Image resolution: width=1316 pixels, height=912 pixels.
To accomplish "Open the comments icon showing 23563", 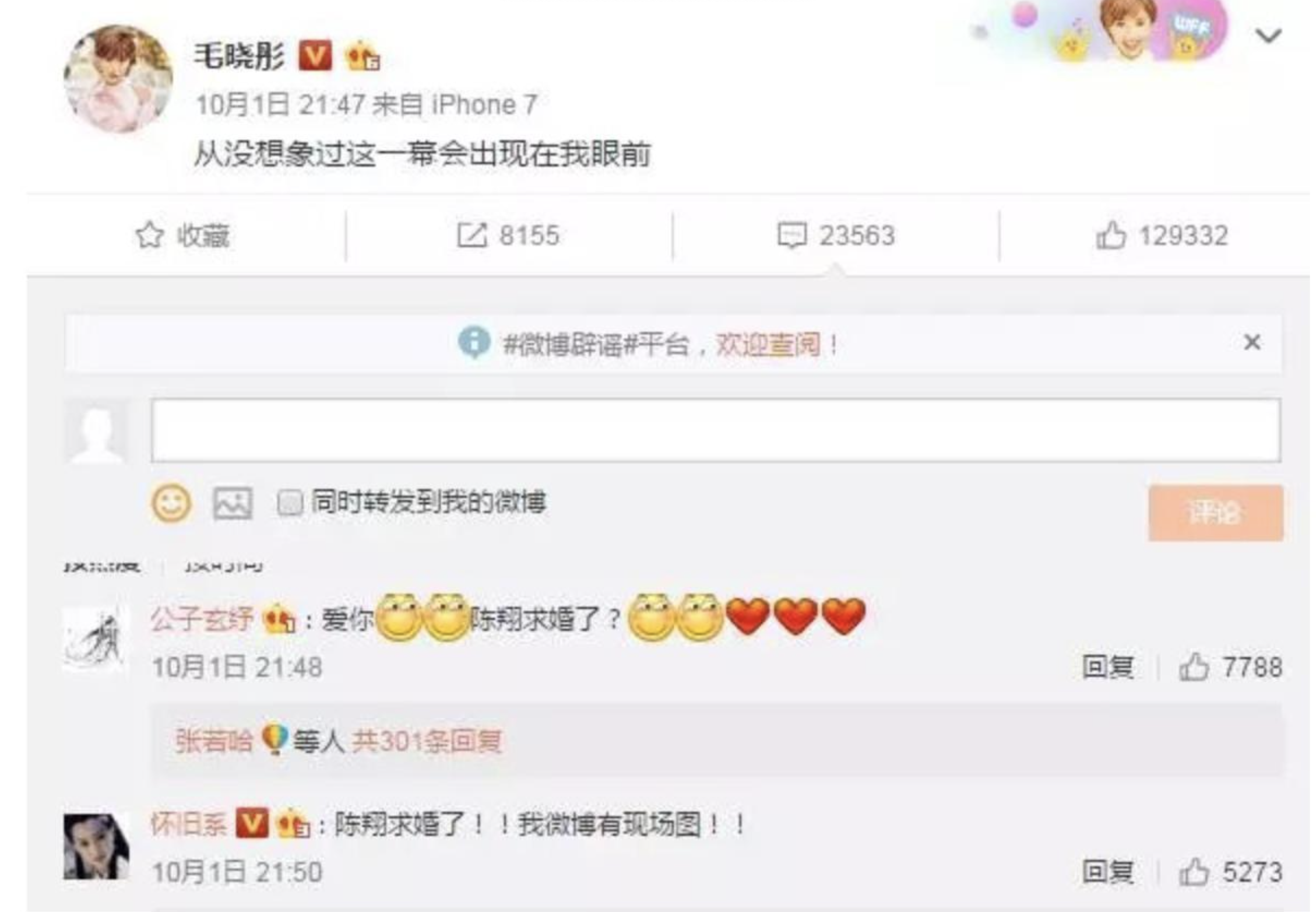I will (x=792, y=236).
